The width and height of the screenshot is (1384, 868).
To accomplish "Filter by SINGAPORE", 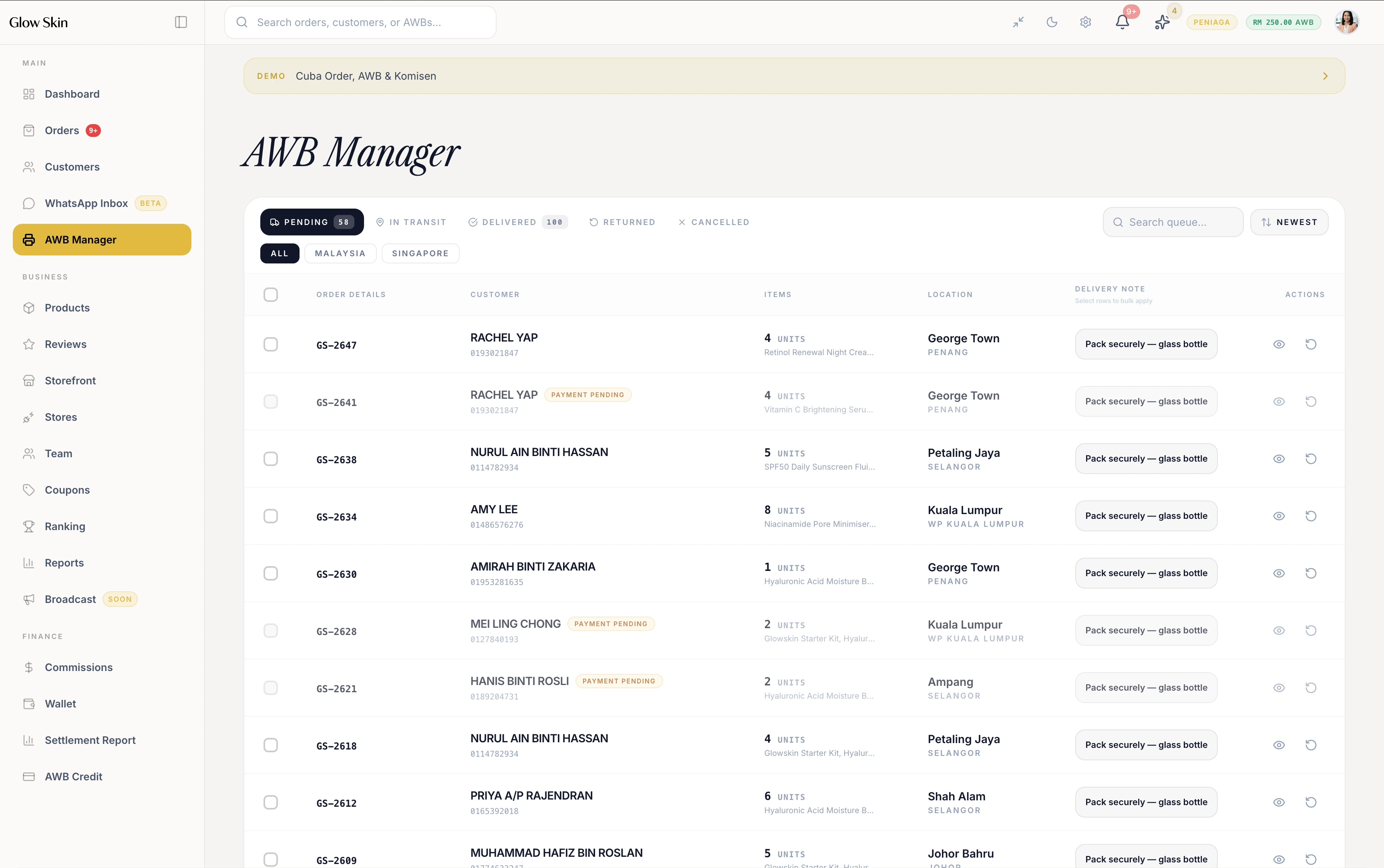I will [x=420, y=254].
